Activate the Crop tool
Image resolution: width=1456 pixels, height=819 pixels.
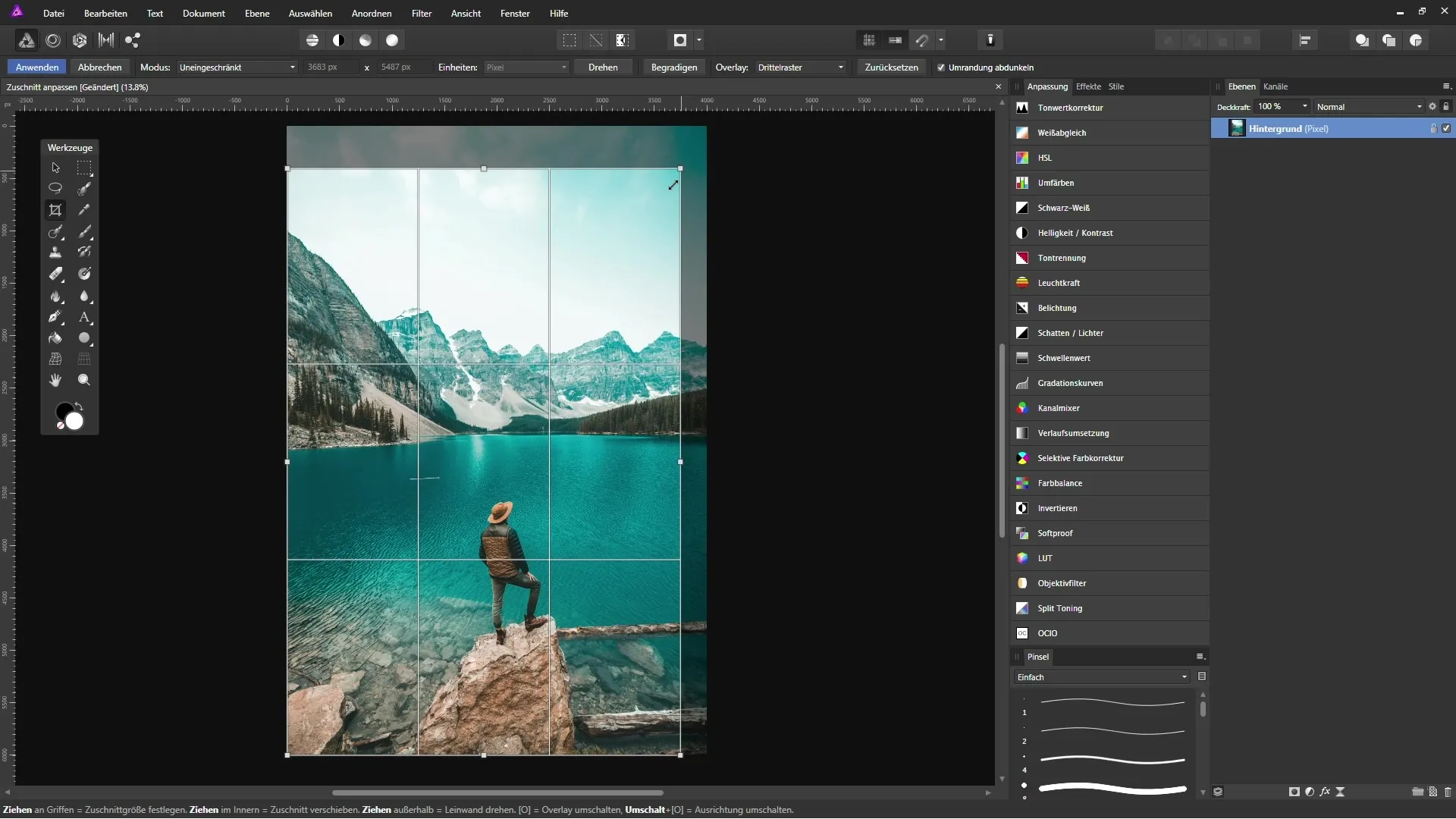55,210
